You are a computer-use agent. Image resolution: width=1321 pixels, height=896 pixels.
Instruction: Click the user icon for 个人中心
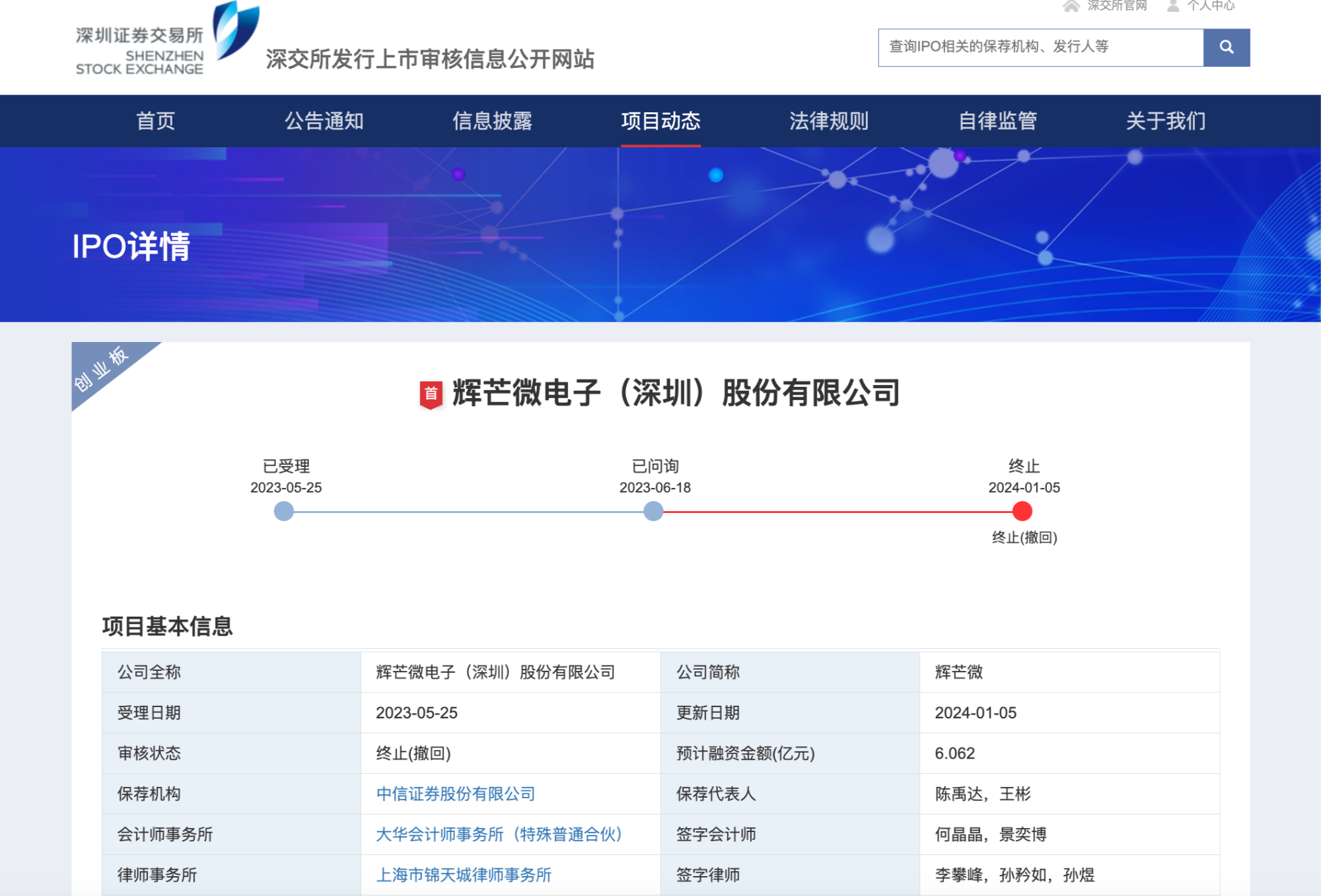(x=1173, y=6)
